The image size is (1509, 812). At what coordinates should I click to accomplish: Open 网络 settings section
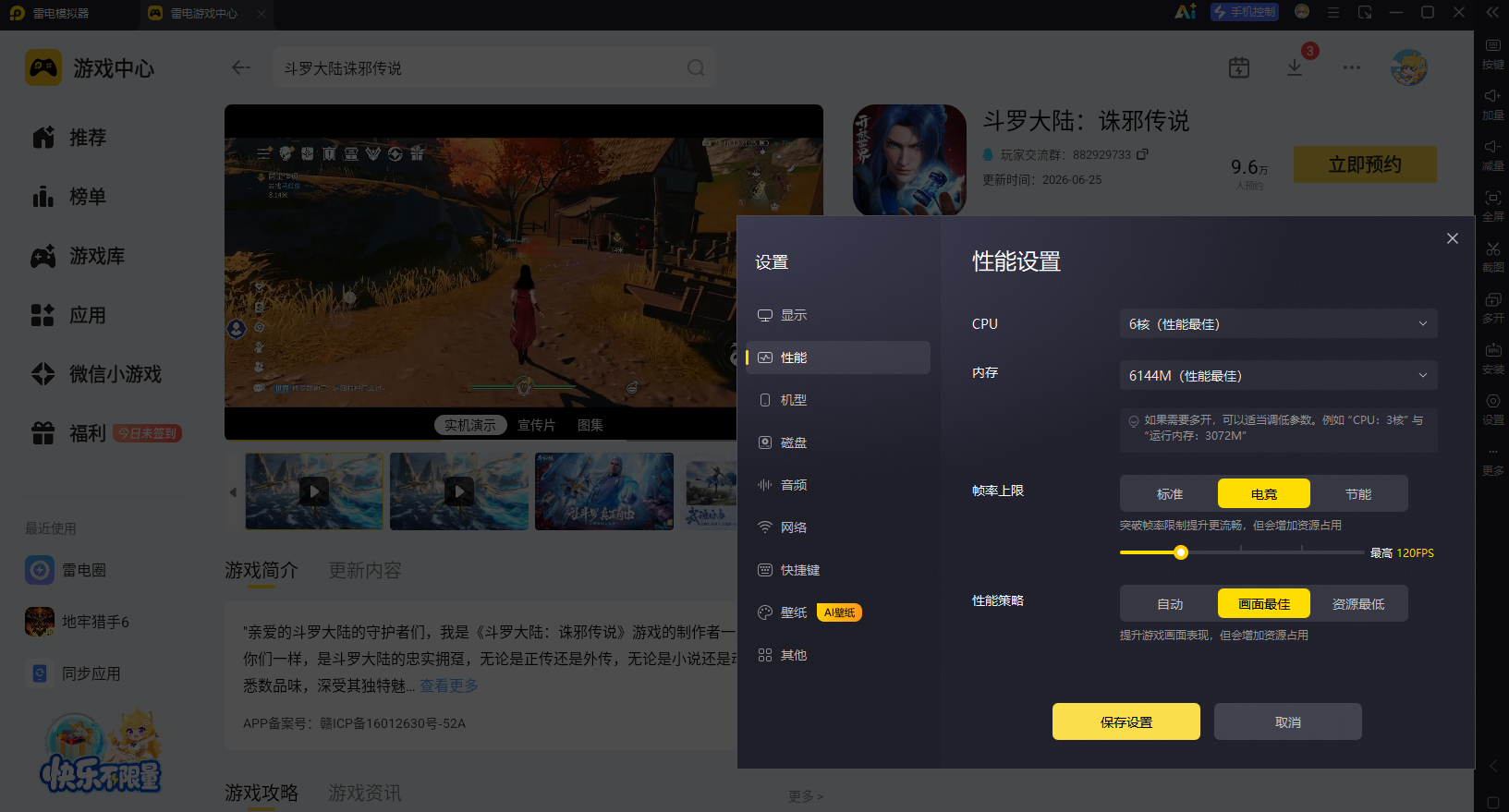(x=838, y=527)
